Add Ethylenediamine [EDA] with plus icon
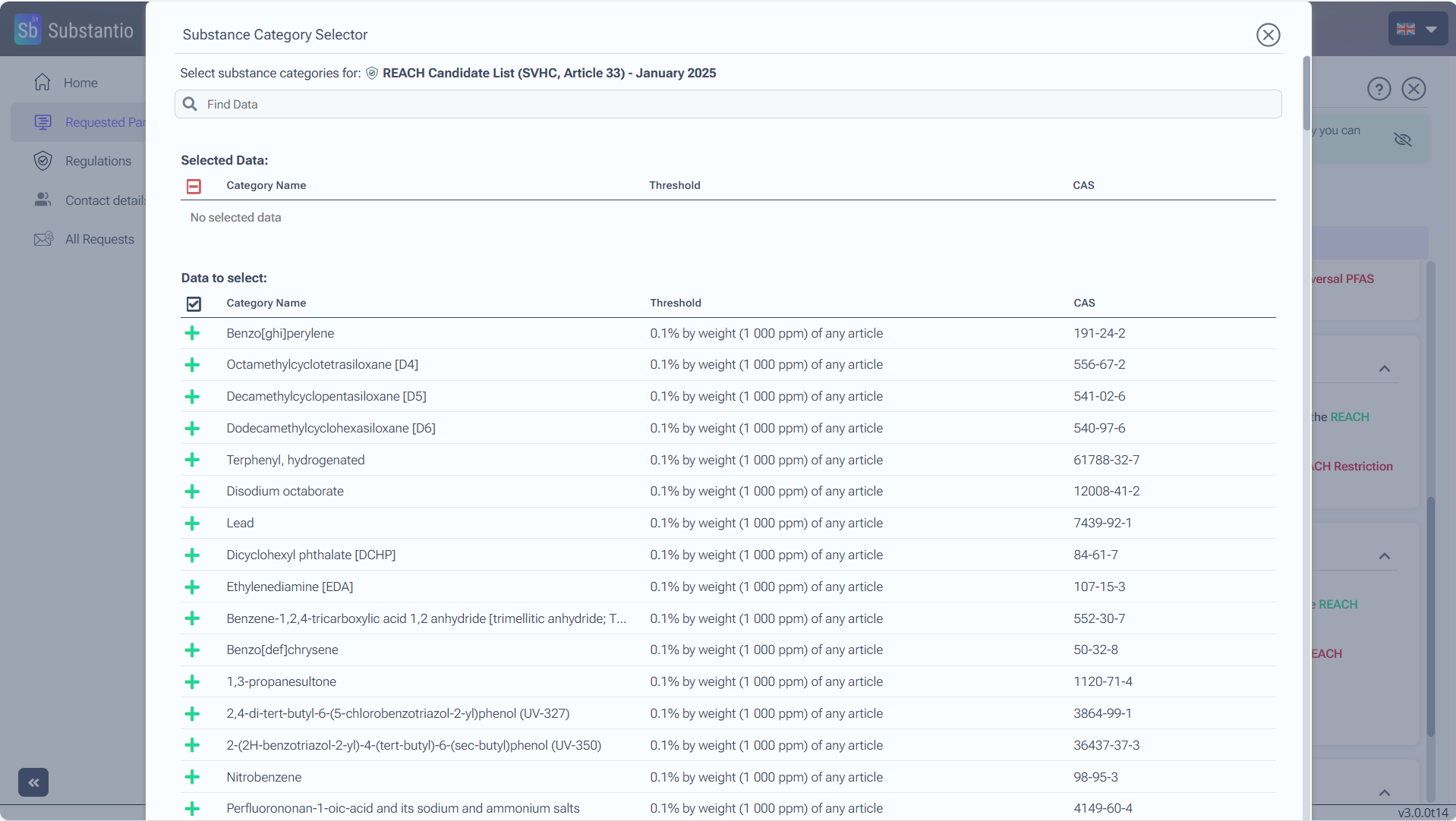Image resolution: width=1456 pixels, height=821 pixels. coord(192,587)
